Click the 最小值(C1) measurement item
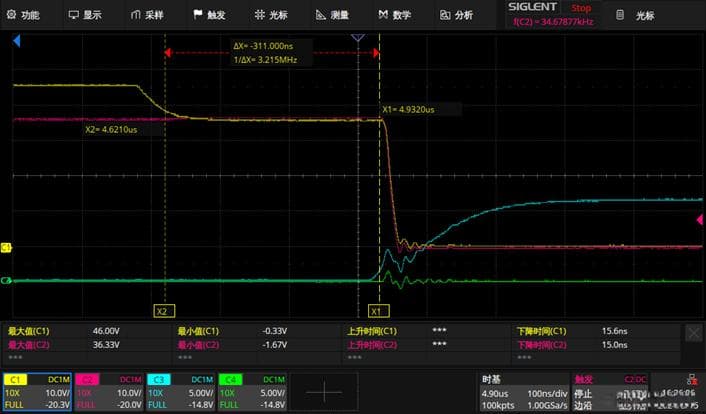This screenshot has width=706, height=414. (198, 331)
